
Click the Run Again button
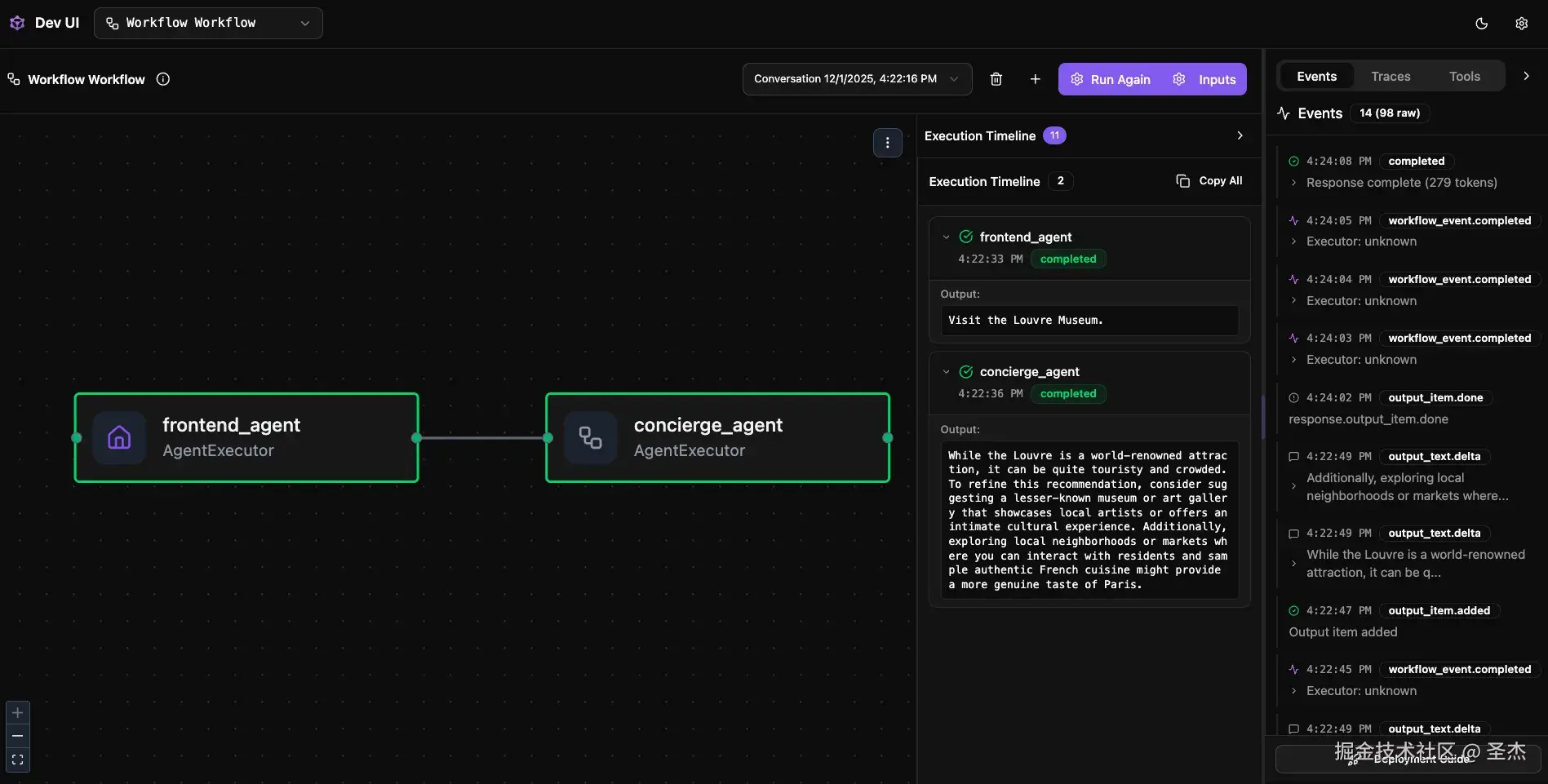tap(1111, 79)
